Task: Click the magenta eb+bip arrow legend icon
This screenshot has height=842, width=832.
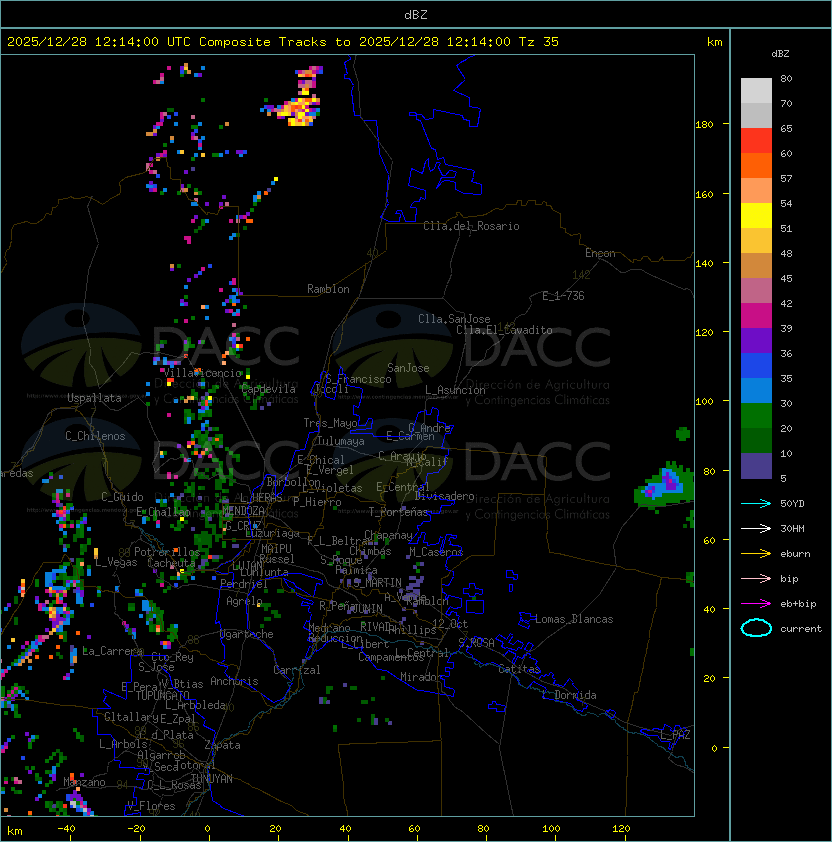Action: pos(756,604)
